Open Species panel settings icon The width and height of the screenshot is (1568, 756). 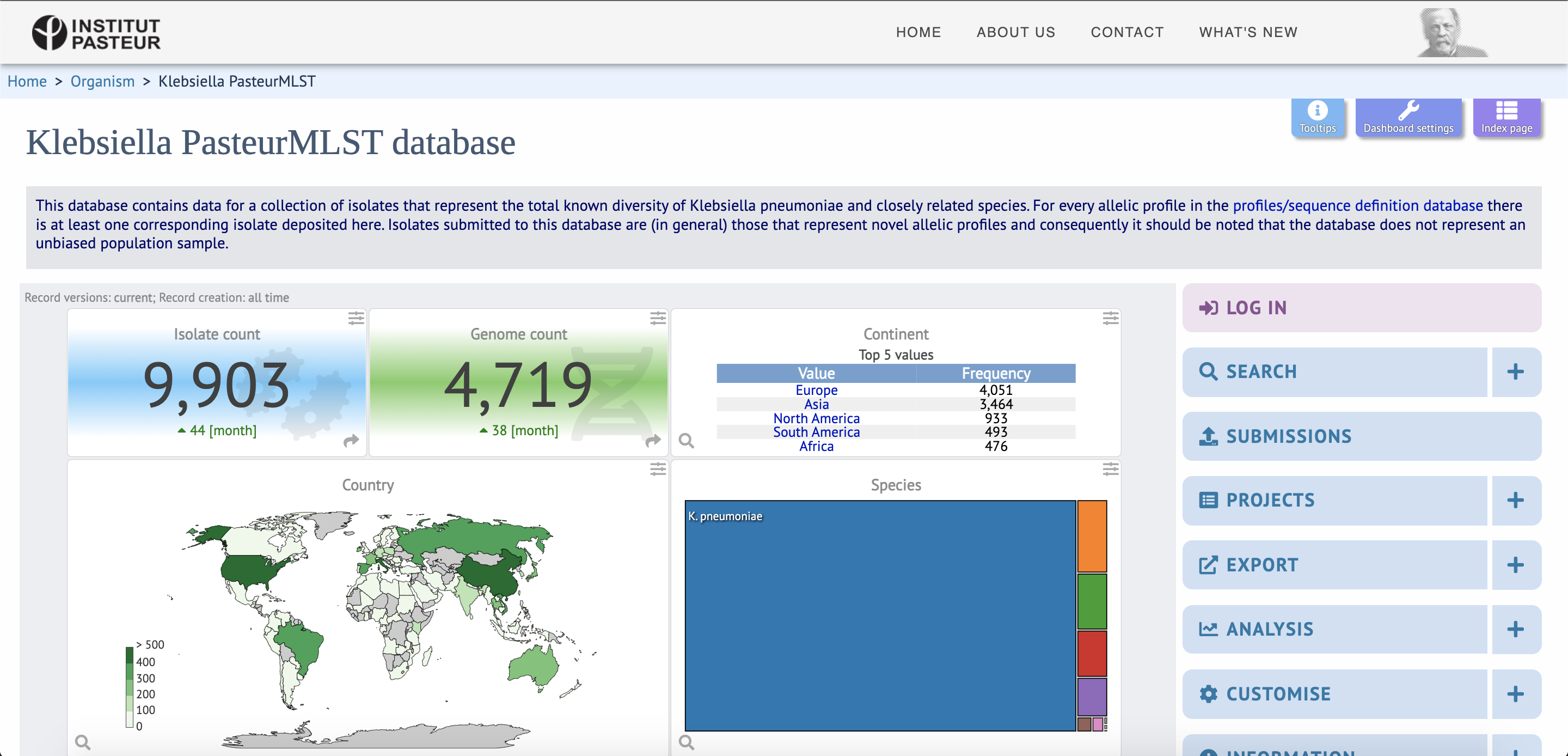[x=1110, y=469]
